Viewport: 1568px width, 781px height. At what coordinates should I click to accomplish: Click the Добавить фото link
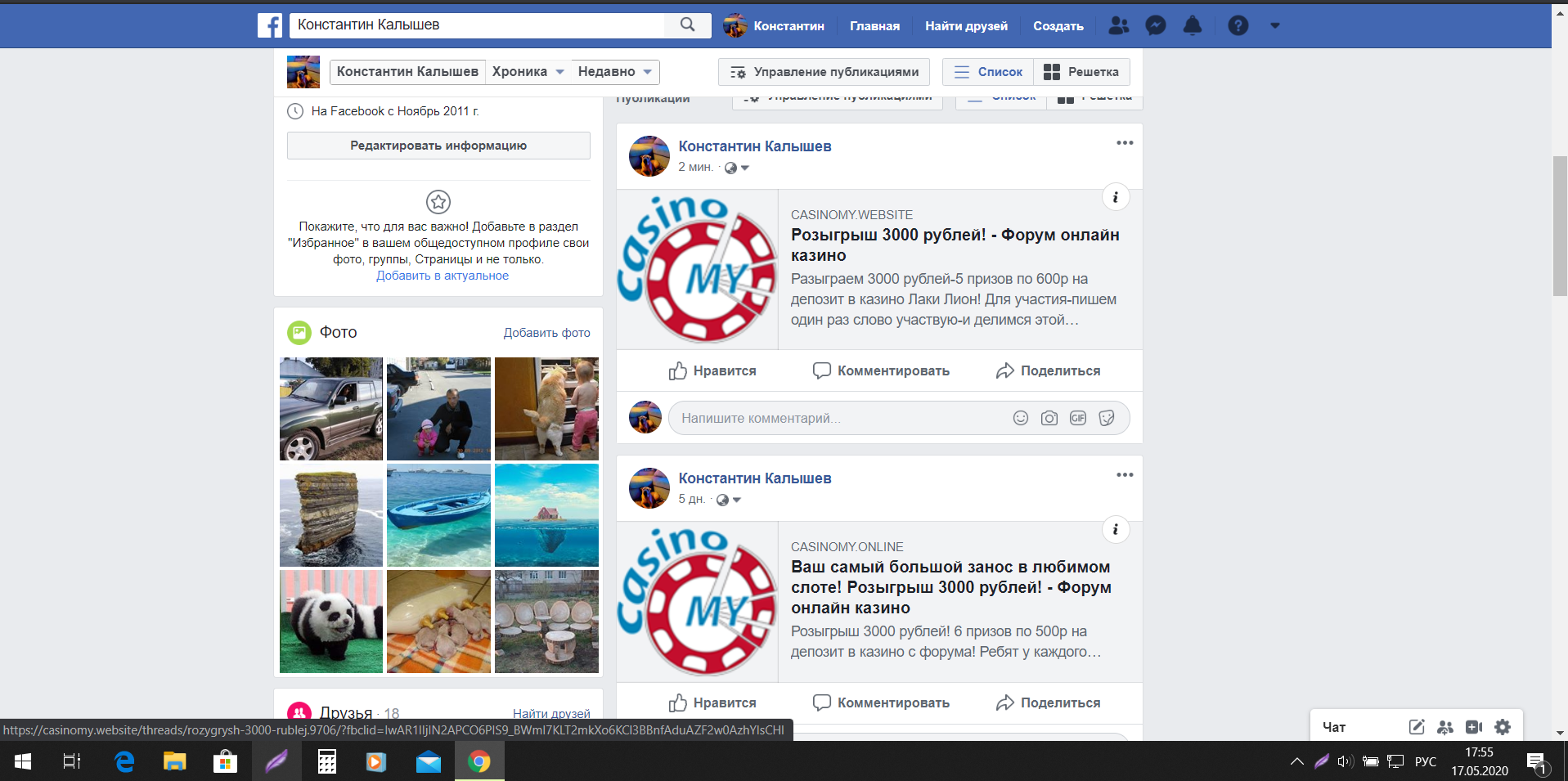[546, 333]
